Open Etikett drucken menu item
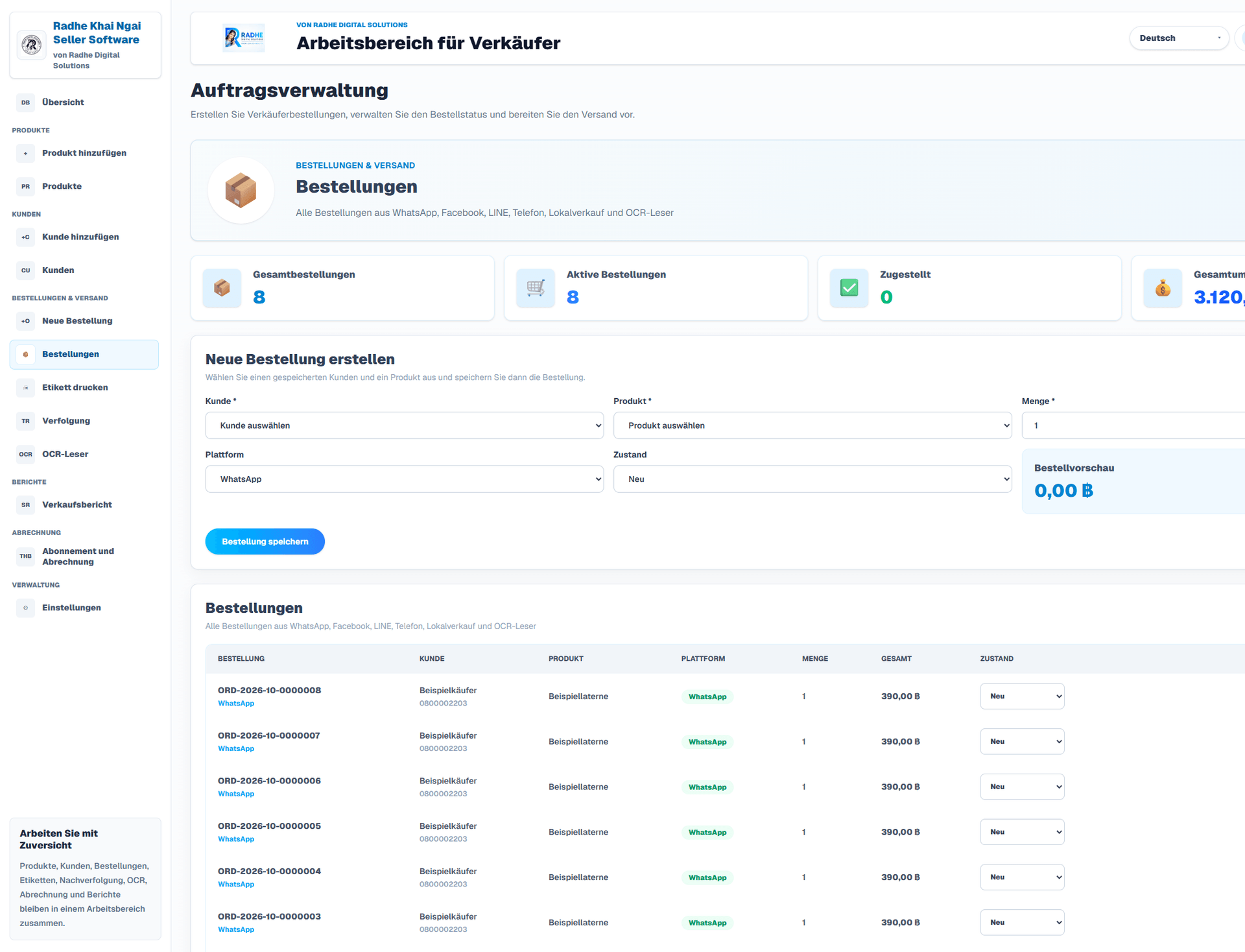The image size is (1245, 952). click(84, 388)
